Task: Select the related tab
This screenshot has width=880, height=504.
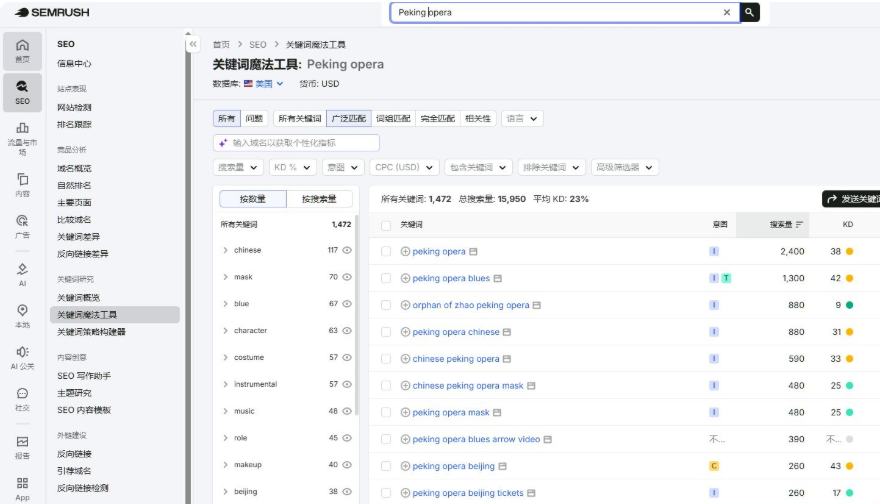Action: coord(478,118)
